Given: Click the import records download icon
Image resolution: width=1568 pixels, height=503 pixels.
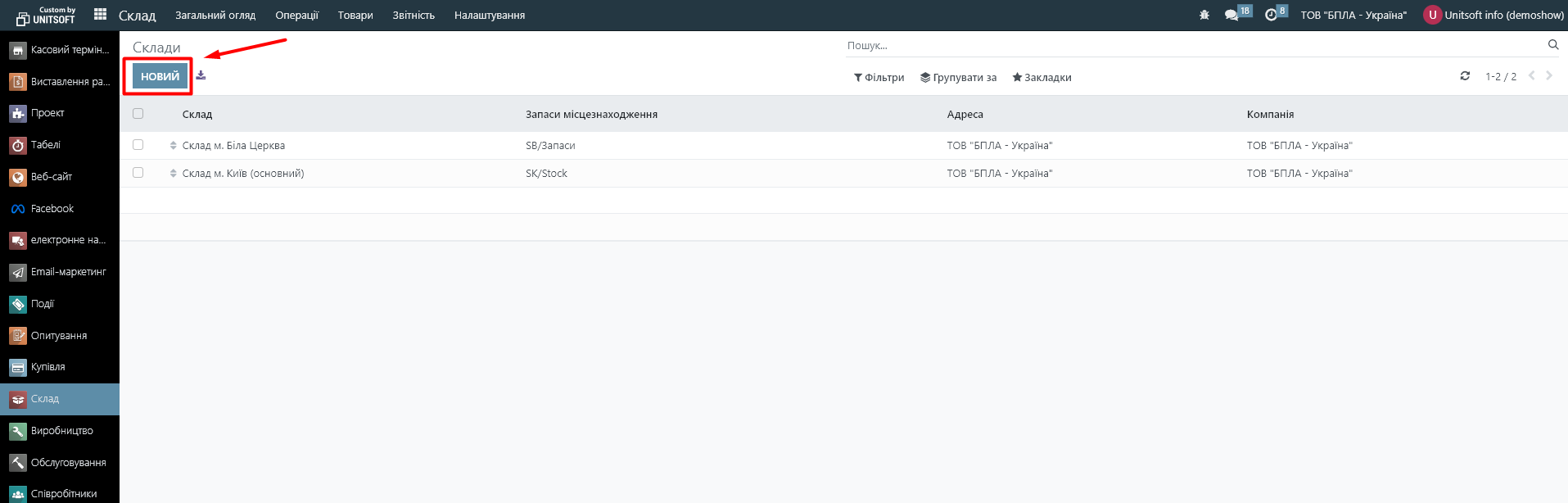Looking at the screenshot, I should pos(201,75).
